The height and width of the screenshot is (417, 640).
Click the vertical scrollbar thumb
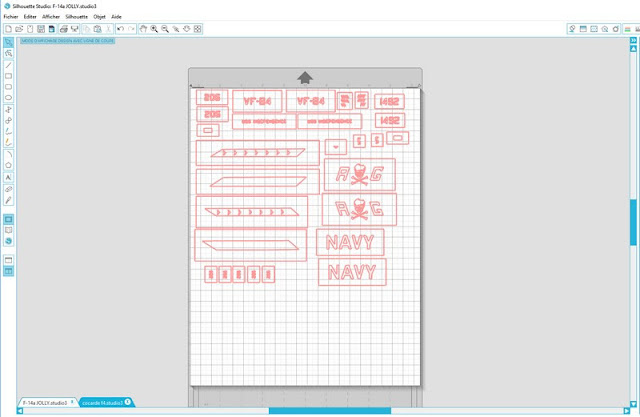633,222
